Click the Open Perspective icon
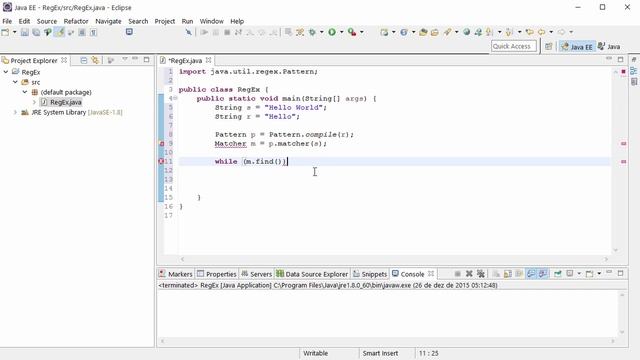640x360 pixels. 549,47
